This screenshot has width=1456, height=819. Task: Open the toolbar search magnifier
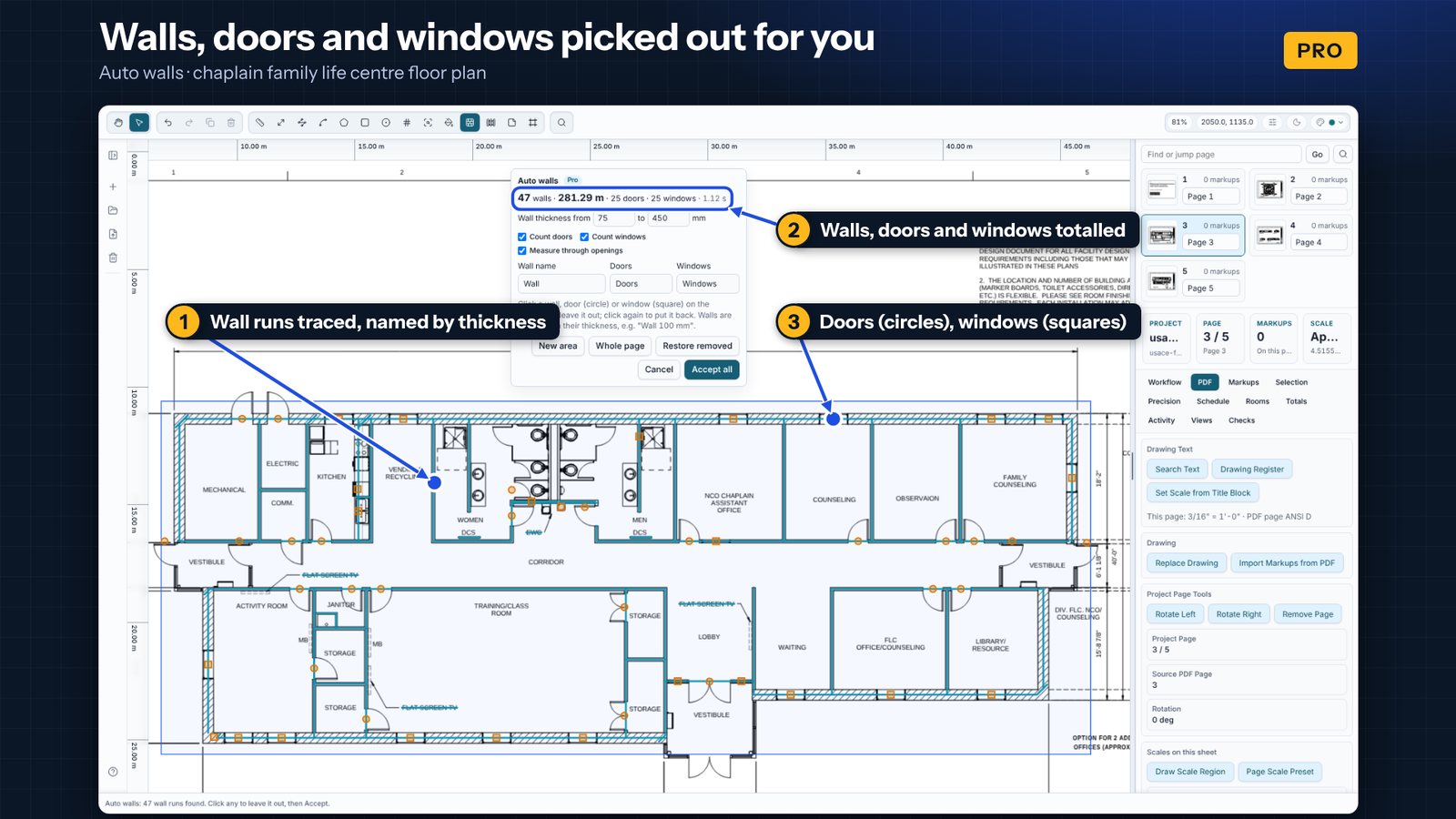[561, 122]
